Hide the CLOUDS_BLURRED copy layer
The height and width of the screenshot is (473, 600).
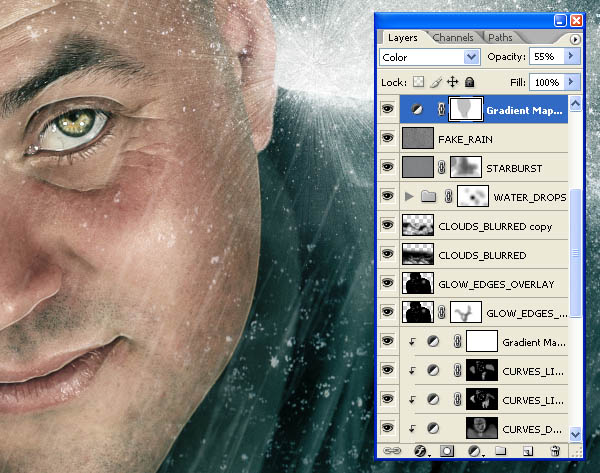[x=388, y=225]
